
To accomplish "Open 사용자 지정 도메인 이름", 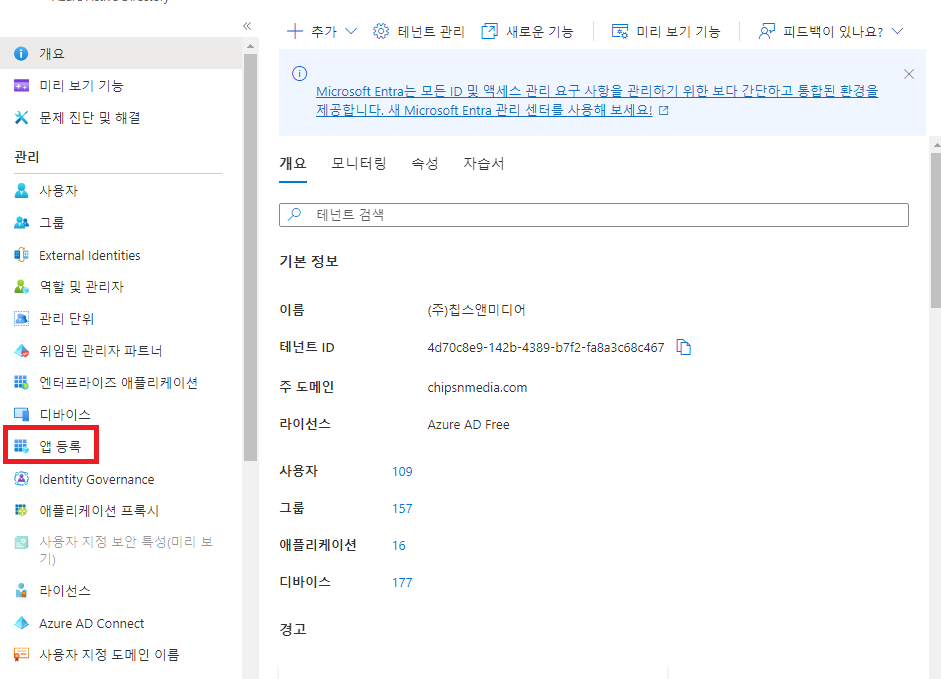I will (109, 654).
